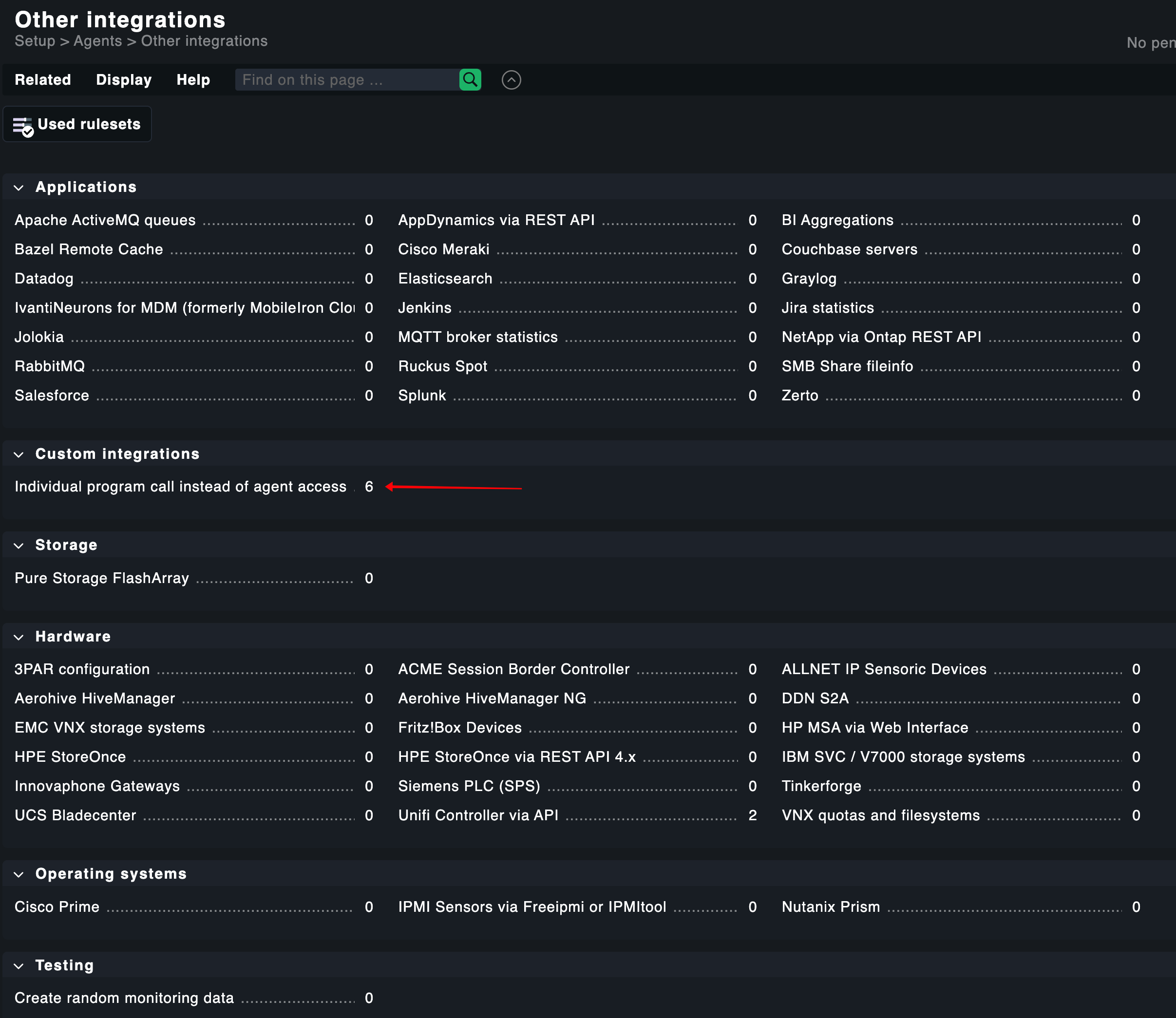Open the Pure Storage FlashArray ruleset
1176x1018 pixels.
click(102, 578)
